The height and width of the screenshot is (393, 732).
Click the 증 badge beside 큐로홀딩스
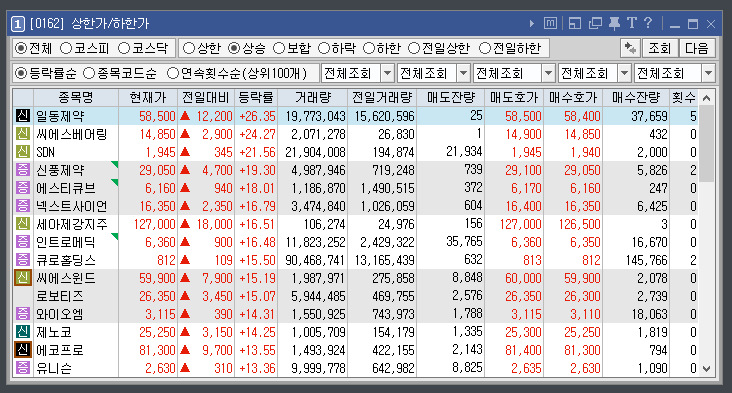[23, 260]
